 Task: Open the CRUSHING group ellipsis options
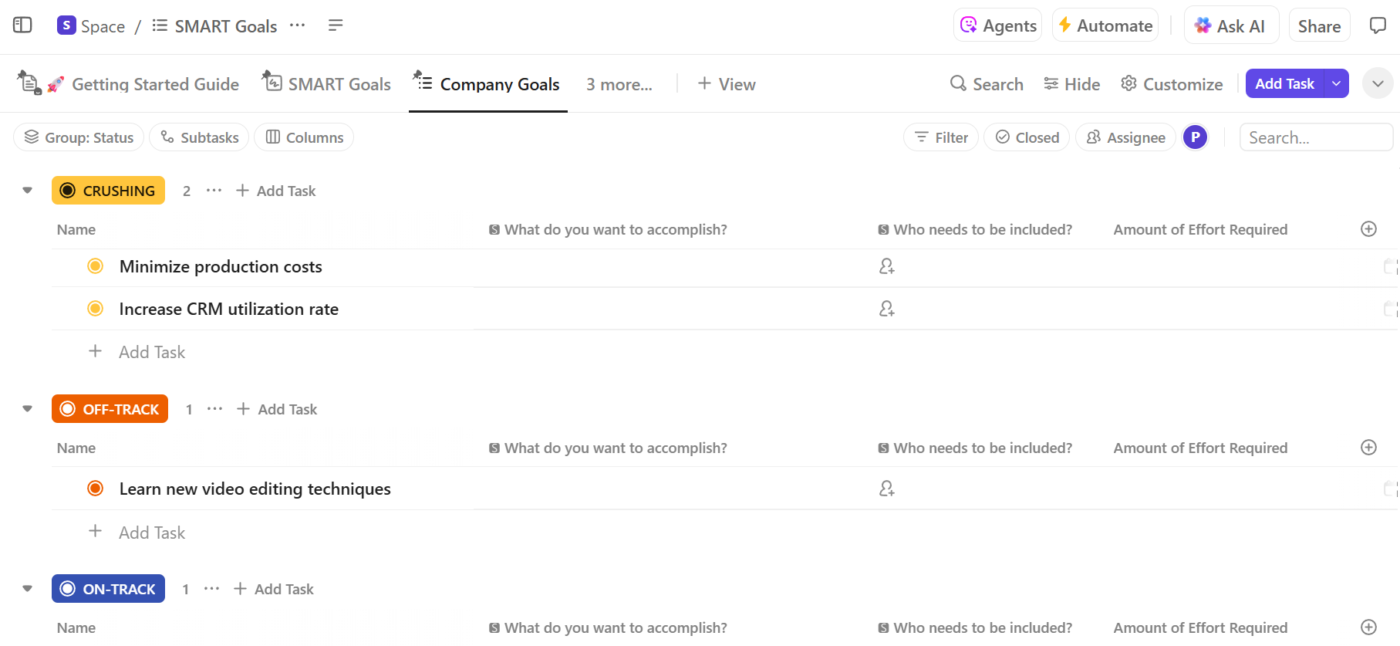click(214, 191)
